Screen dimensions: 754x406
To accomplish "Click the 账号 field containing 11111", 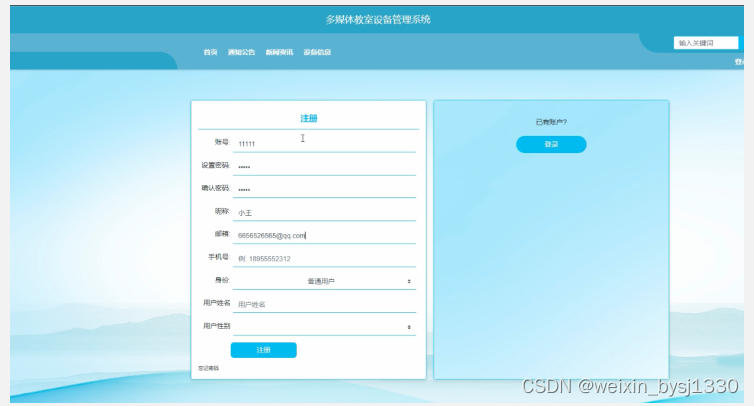I will pos(324,143).
